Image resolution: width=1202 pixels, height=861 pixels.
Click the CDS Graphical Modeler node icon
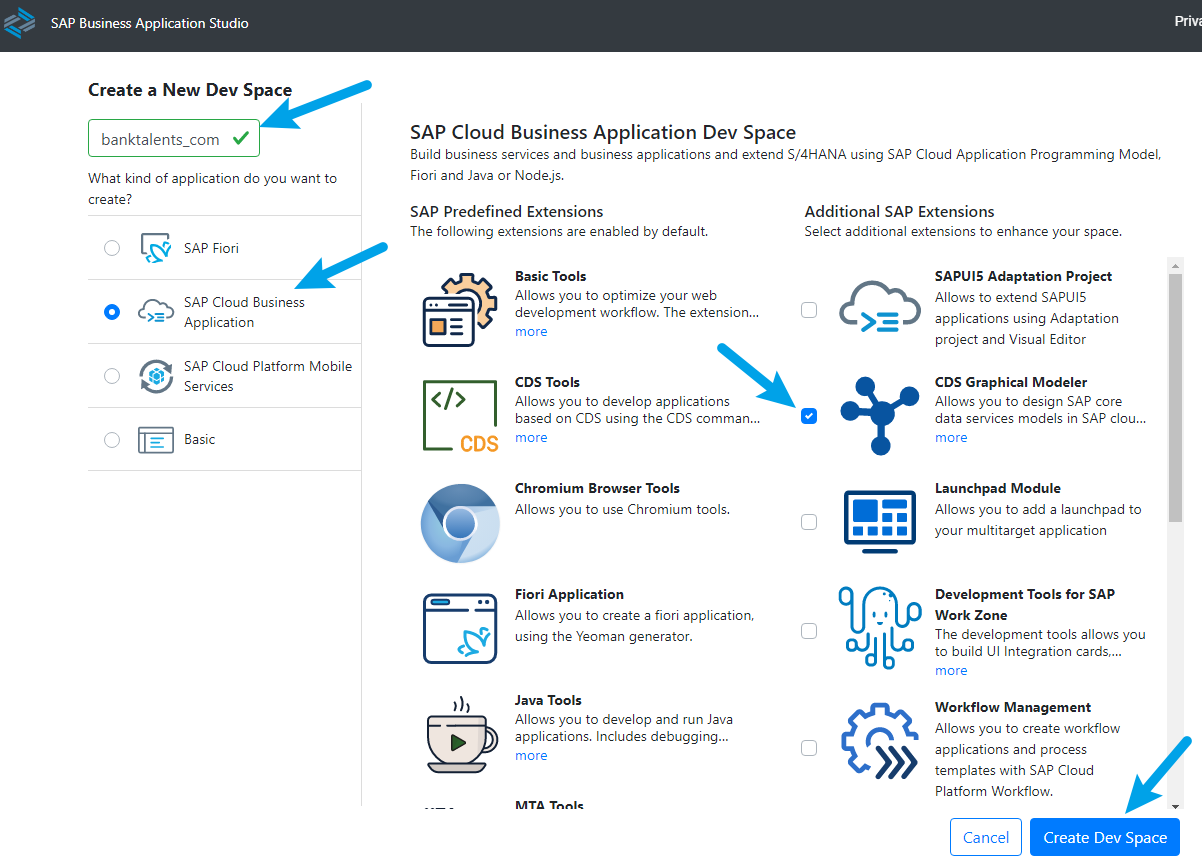click(x=879, y=415)
